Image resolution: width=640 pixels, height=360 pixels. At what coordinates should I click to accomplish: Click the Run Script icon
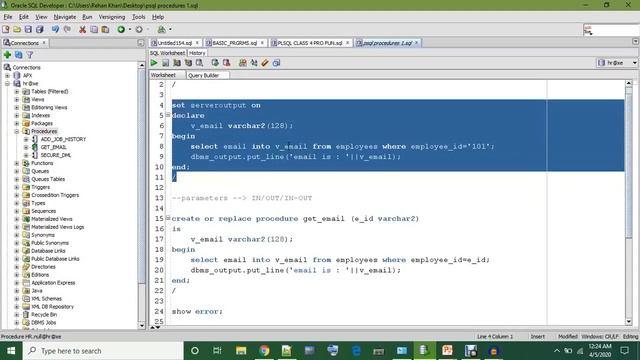tap(165, 63)
